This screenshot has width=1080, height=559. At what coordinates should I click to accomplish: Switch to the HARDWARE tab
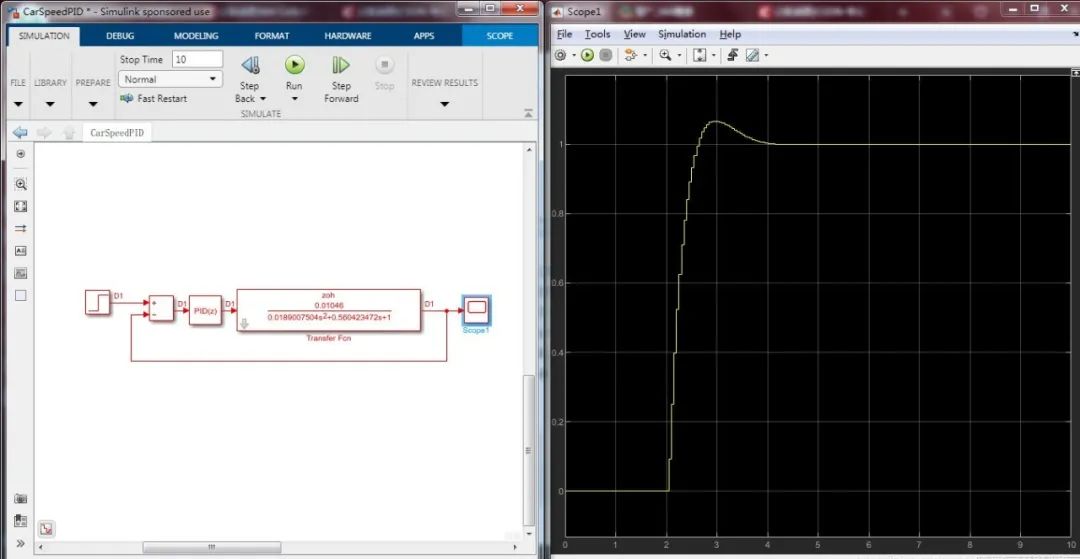click(348, 36)
